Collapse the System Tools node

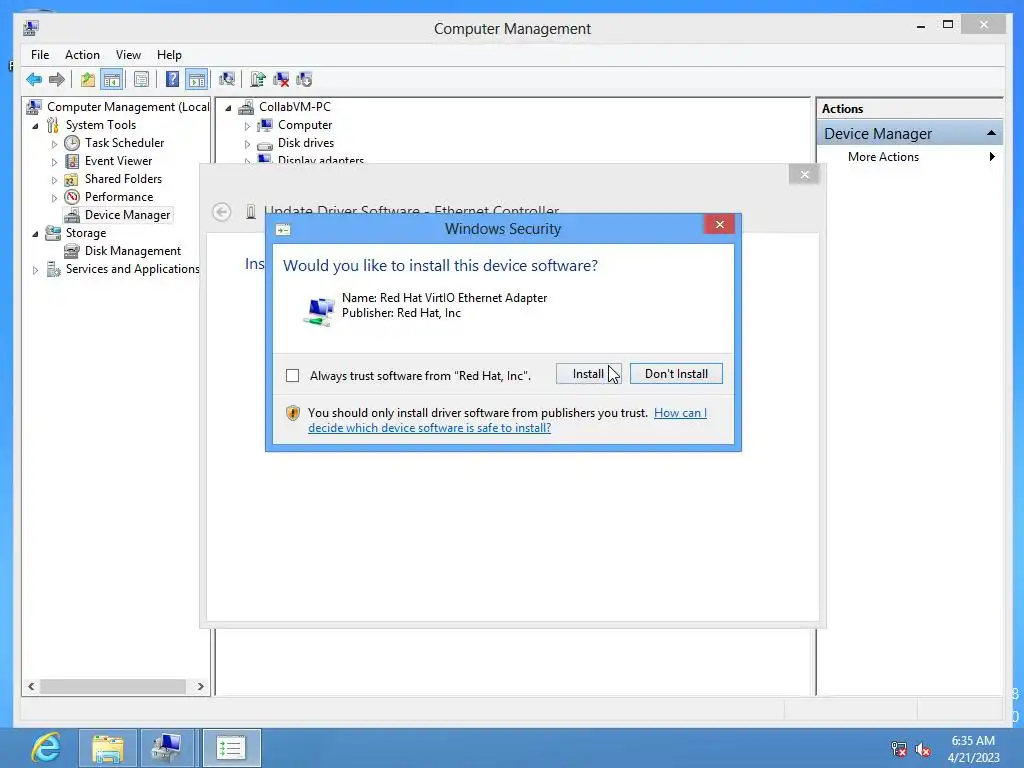pos(35,126)
